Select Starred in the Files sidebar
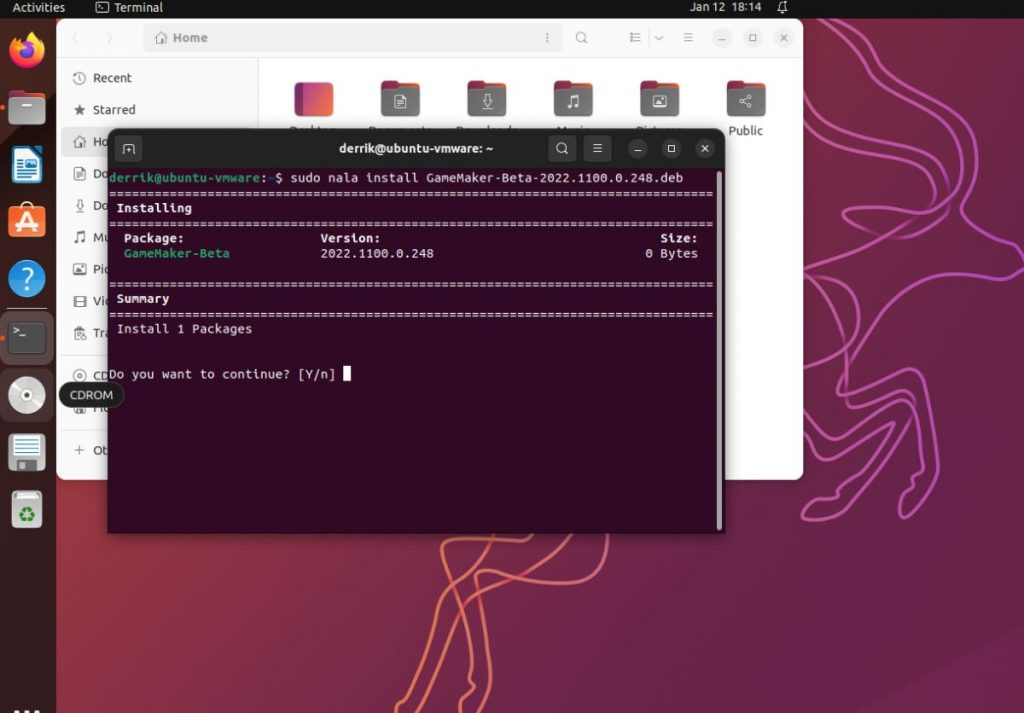The image size is (1024, 713). pos(109,110)
